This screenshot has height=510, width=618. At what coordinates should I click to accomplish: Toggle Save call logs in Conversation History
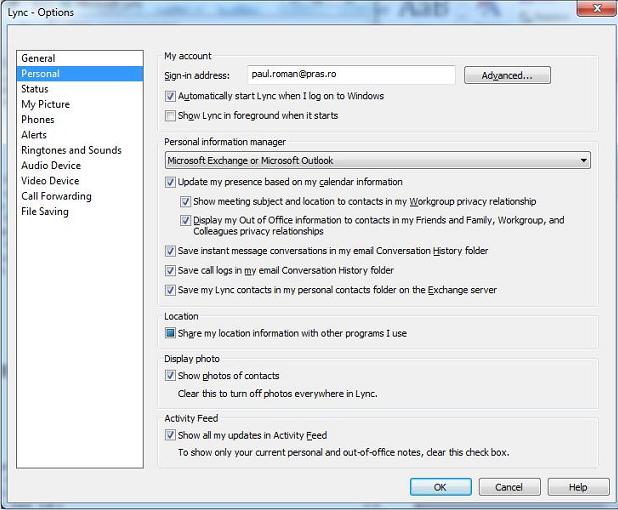point(171,271)
